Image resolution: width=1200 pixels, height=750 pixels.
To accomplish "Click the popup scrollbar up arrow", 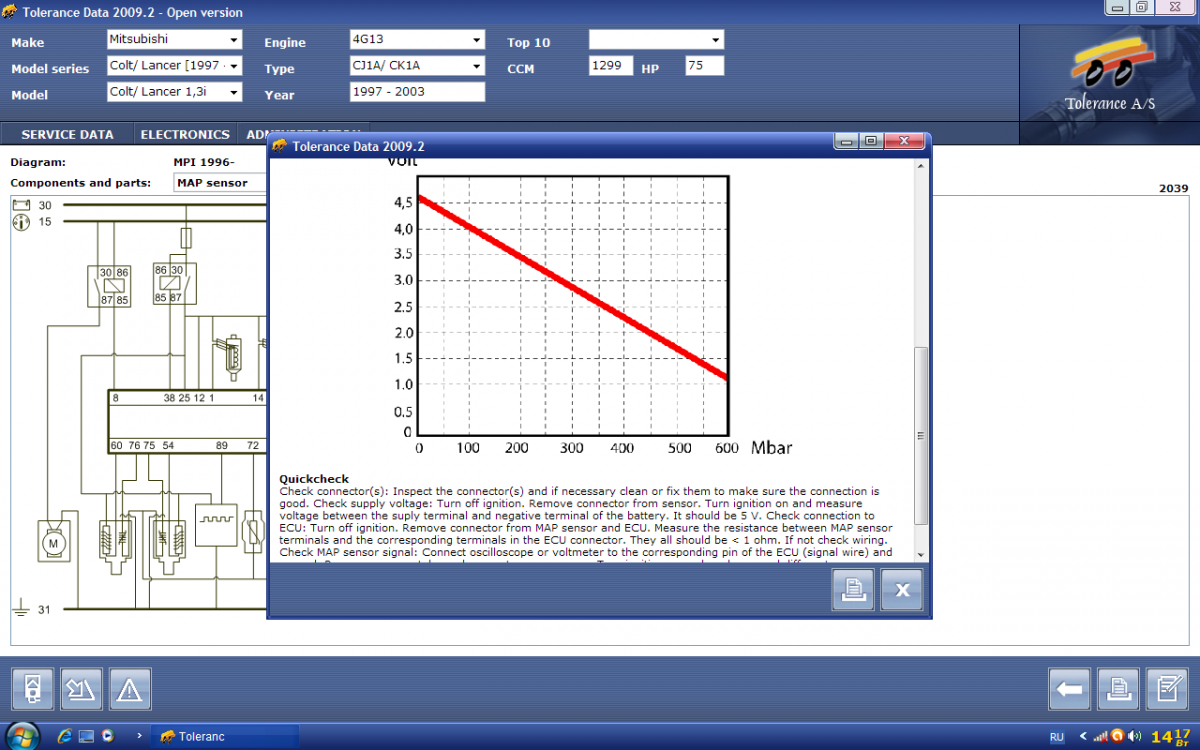I will click(x=922, y=165).
